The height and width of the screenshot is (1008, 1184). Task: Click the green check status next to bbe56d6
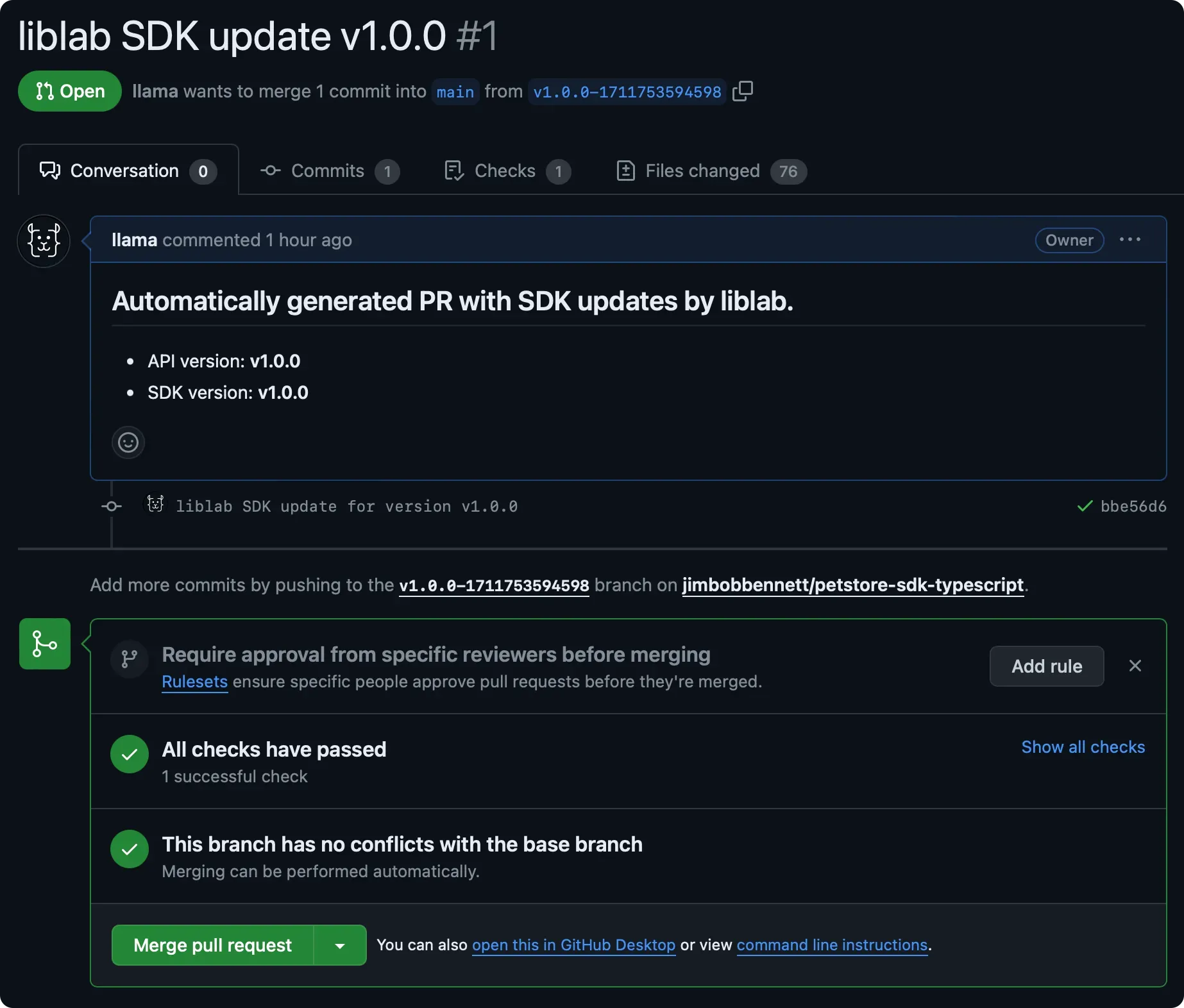point(1085,507)
